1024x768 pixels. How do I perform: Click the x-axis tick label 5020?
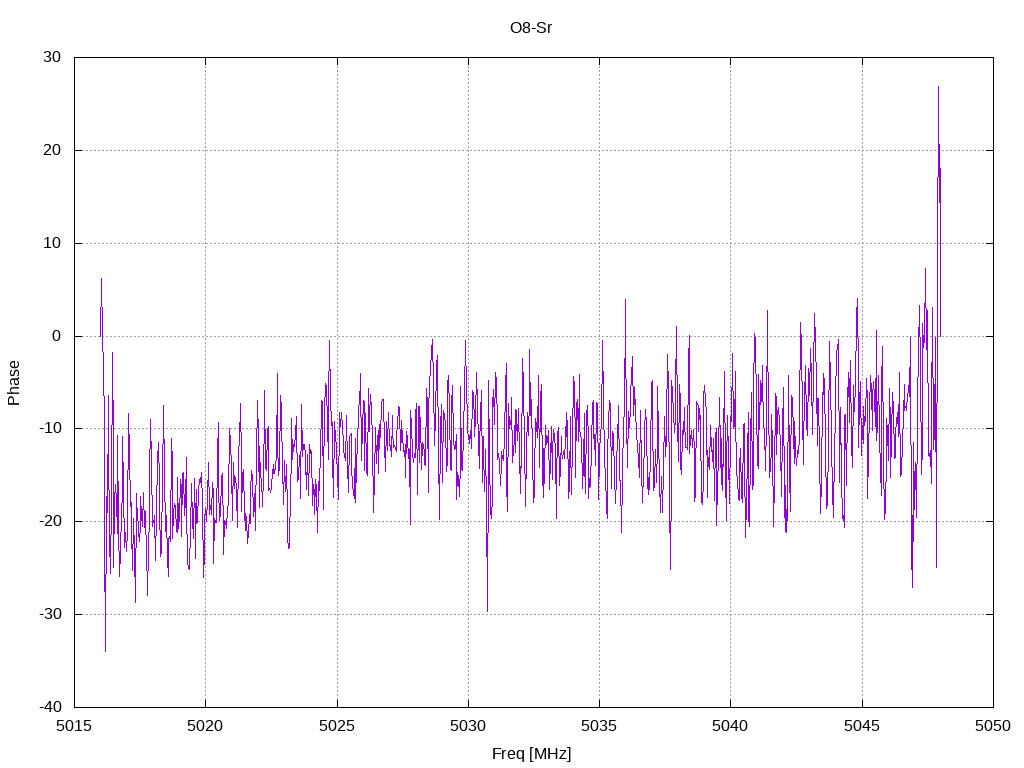205,726
